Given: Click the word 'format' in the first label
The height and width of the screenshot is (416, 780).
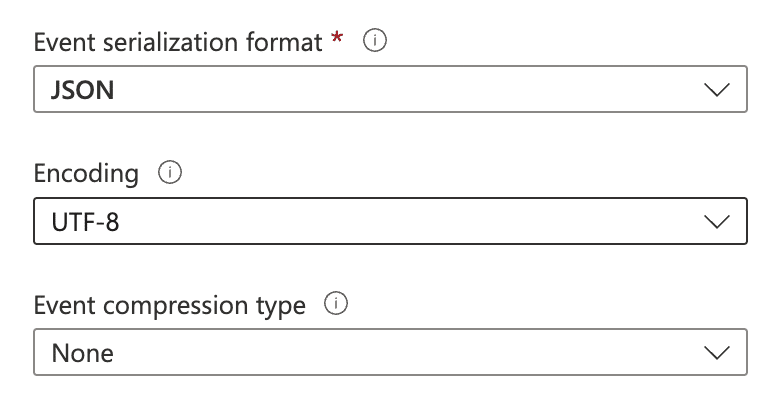Looking at the screenshot, I should pos(284,42).
